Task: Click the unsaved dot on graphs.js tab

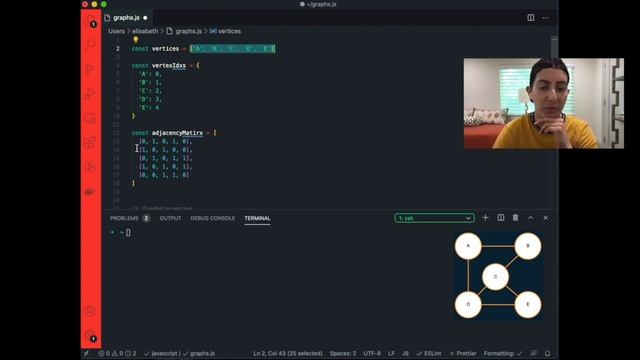Action: point(145,18)
